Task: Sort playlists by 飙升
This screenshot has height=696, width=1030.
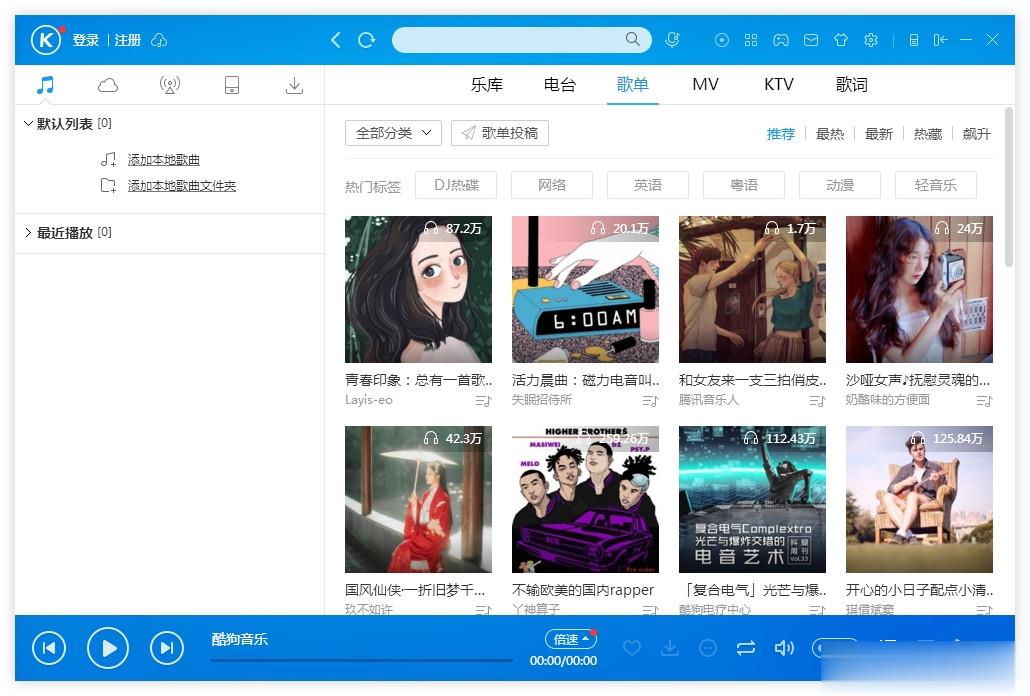Action: (x=977, y=134)
